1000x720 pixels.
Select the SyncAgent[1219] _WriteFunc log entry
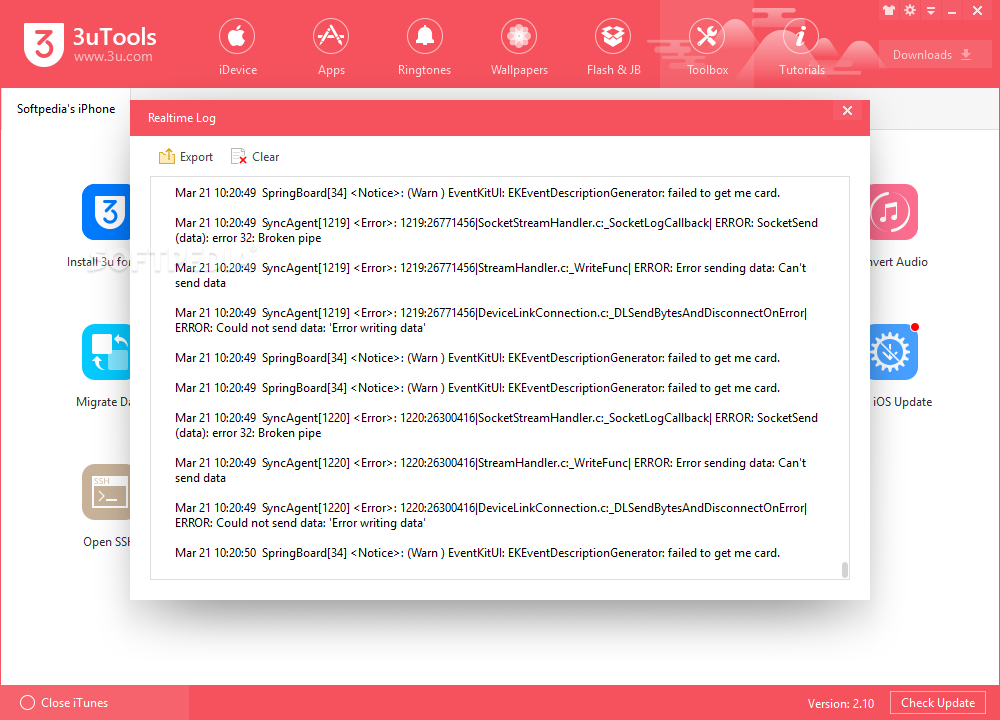pos(490,276)
